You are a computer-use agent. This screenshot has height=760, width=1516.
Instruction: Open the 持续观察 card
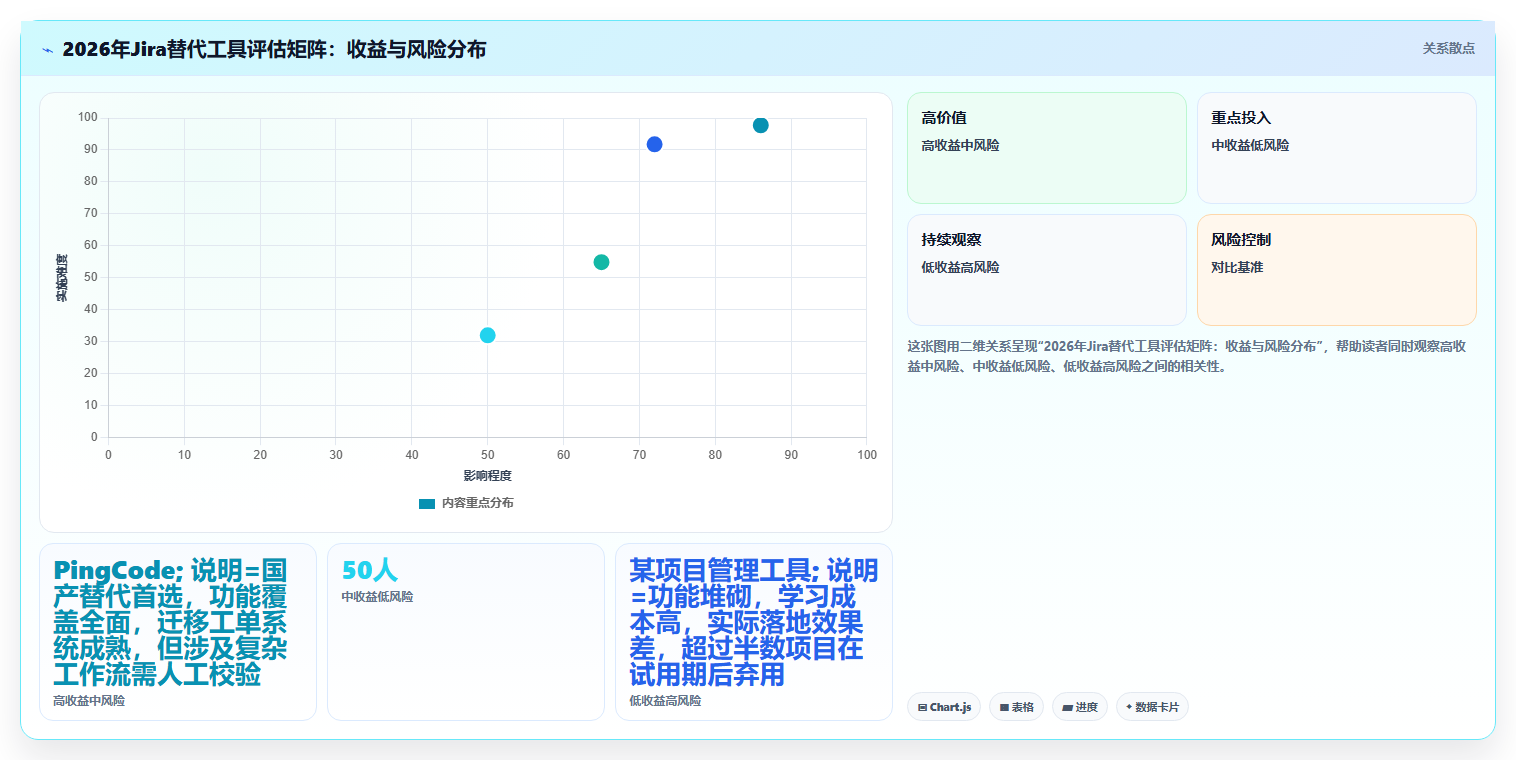(x=1046, y=270)
